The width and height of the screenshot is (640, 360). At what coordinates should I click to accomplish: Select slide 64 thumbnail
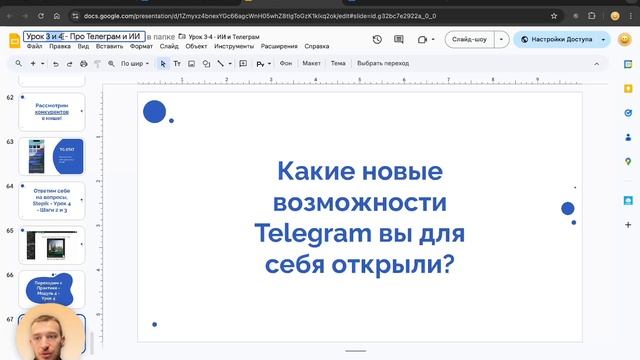[52, 201]
